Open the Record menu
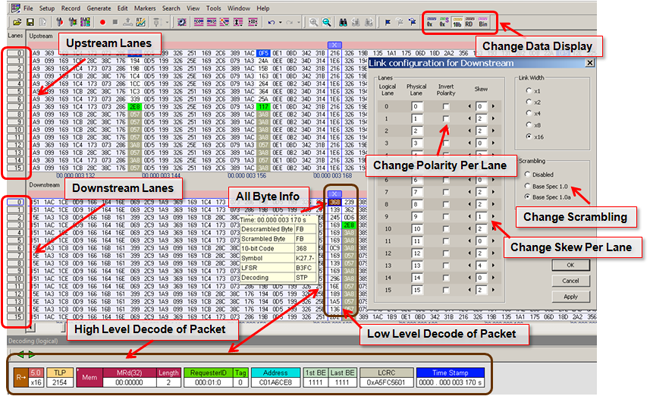 point(70,8)
